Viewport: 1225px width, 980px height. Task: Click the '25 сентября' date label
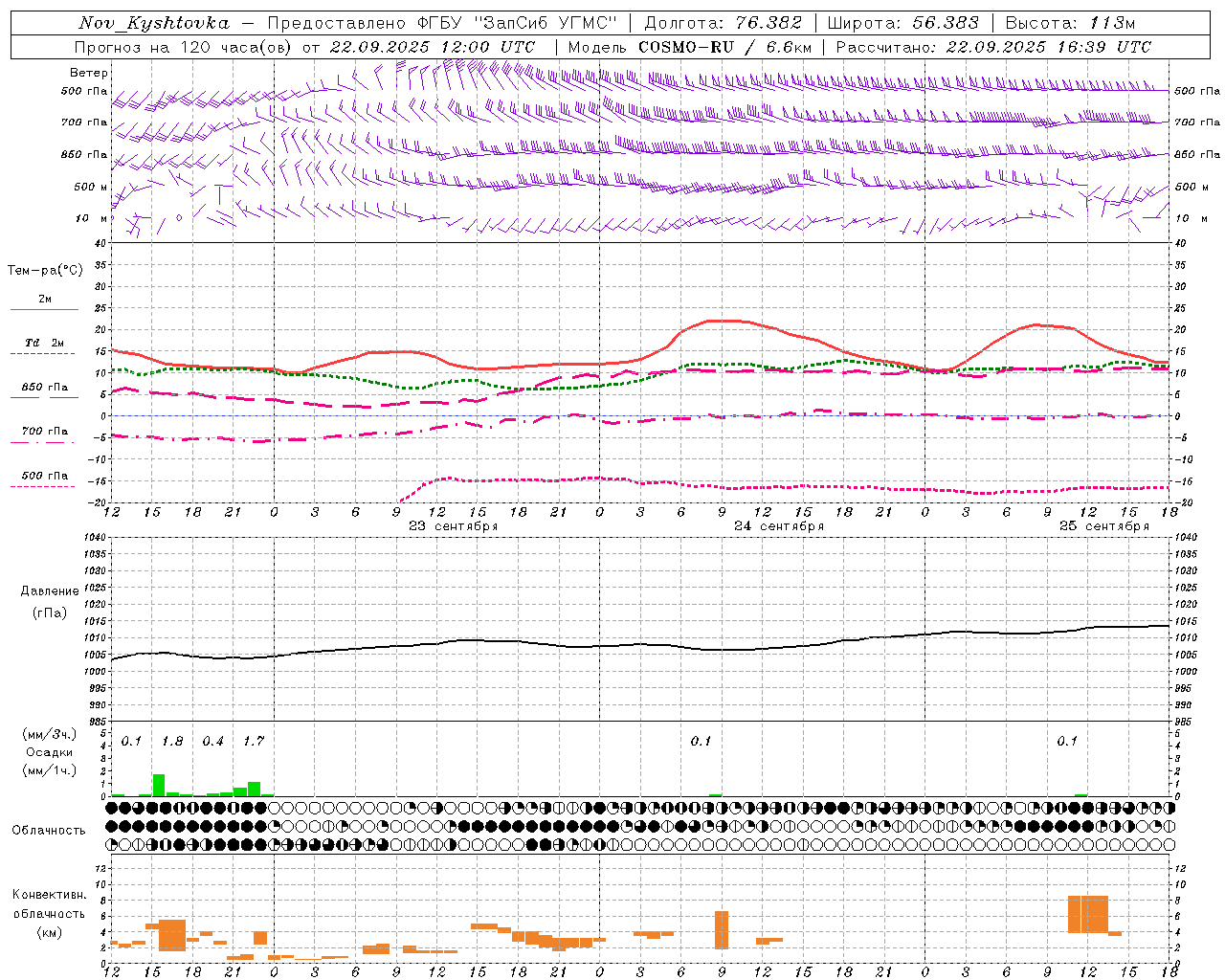pyautogui.click(x=1104, y=526)
